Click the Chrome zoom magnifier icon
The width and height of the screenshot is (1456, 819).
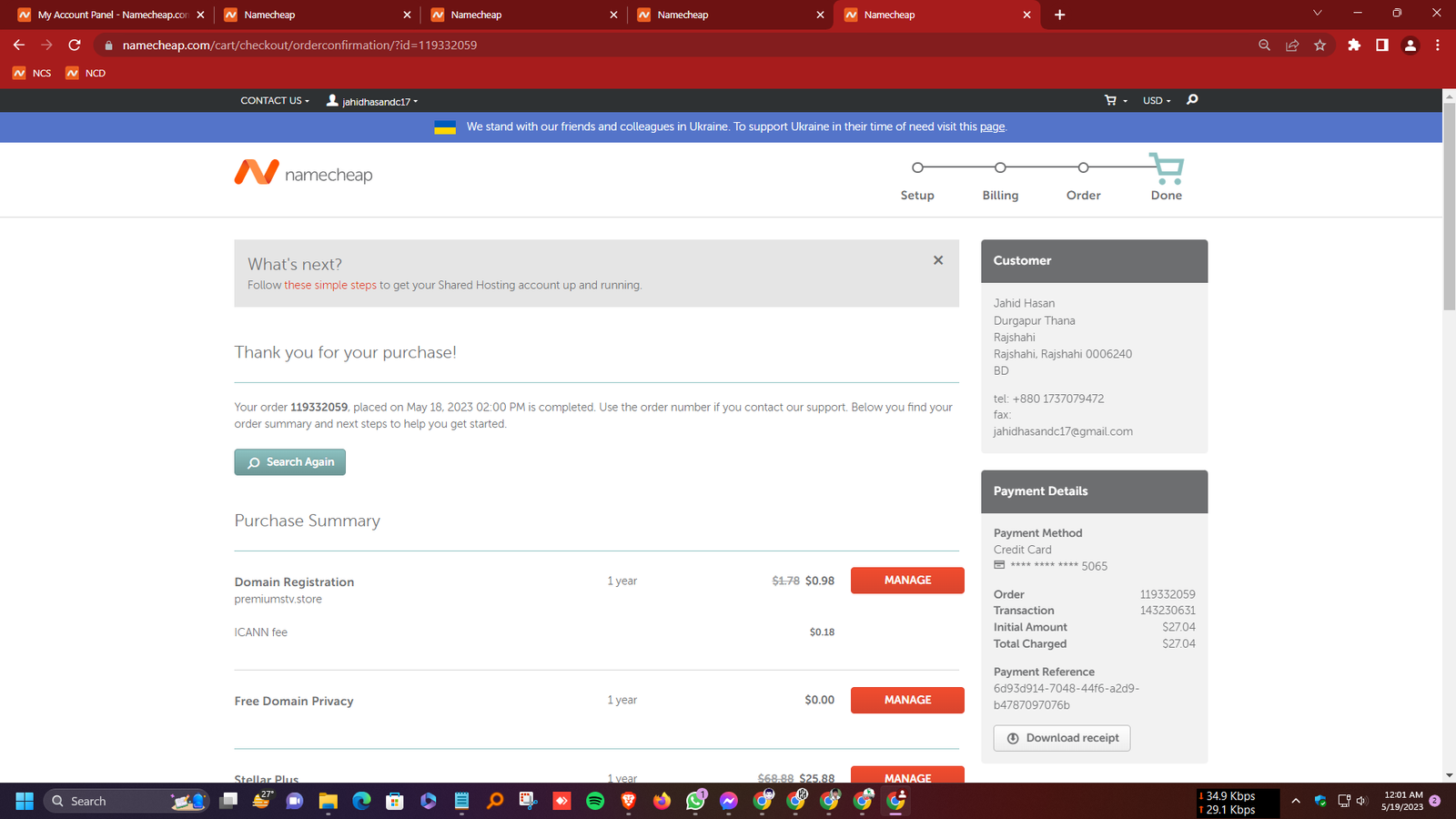click(x=1264, y=45)
